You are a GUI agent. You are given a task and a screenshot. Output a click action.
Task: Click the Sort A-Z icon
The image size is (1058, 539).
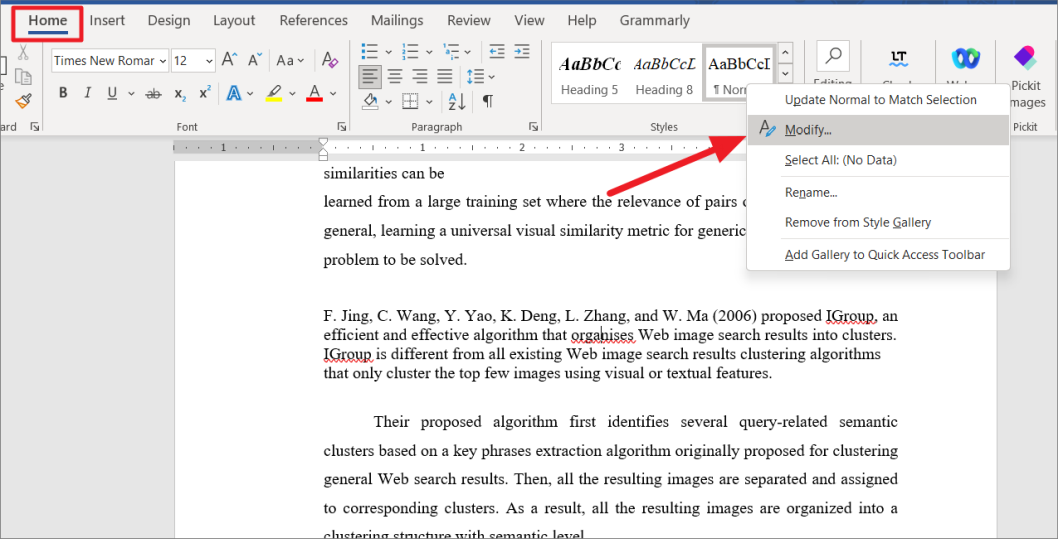[x=457, y=101]
